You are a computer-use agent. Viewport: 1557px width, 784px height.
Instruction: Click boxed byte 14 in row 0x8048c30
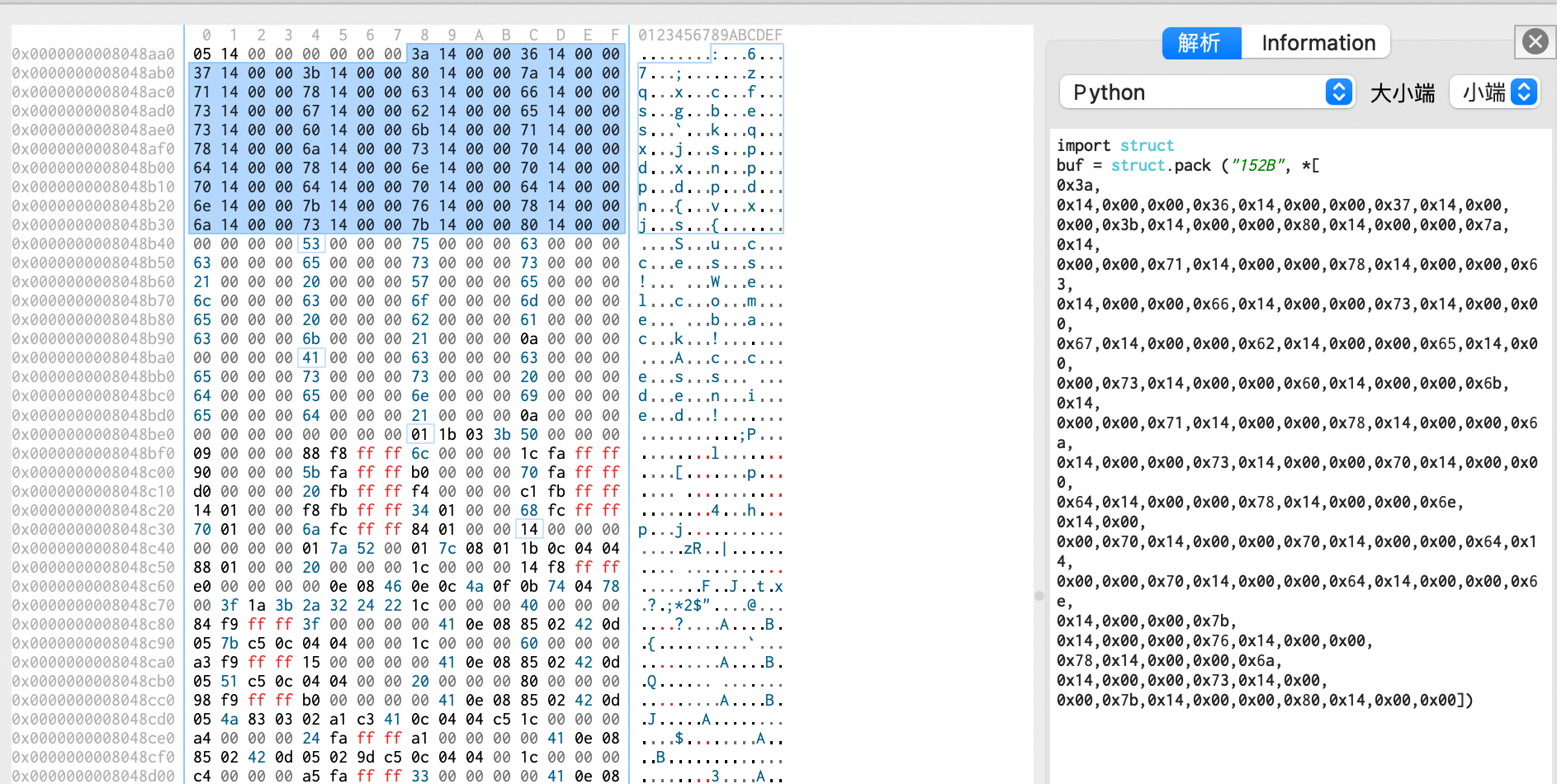coord(529,529)
